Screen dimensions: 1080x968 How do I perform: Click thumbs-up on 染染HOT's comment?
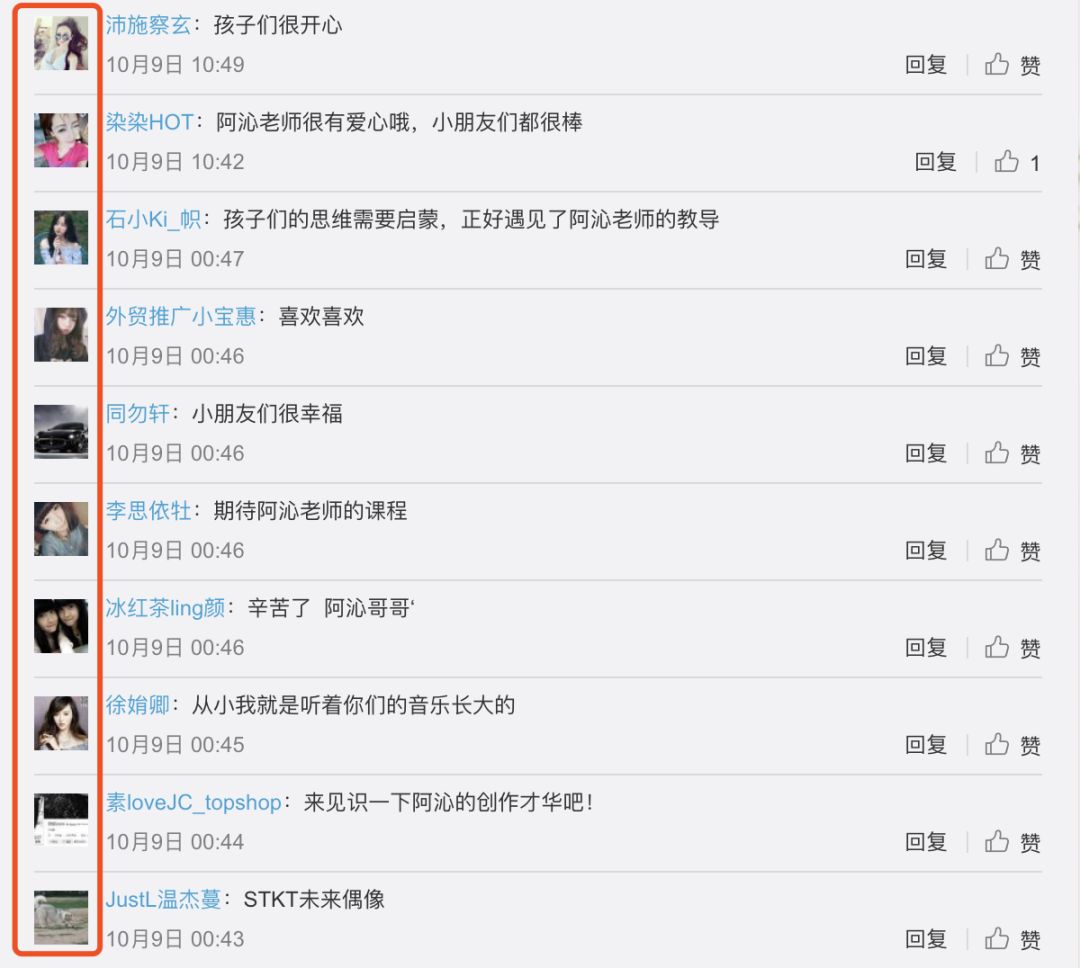[x=1017, y=162]
